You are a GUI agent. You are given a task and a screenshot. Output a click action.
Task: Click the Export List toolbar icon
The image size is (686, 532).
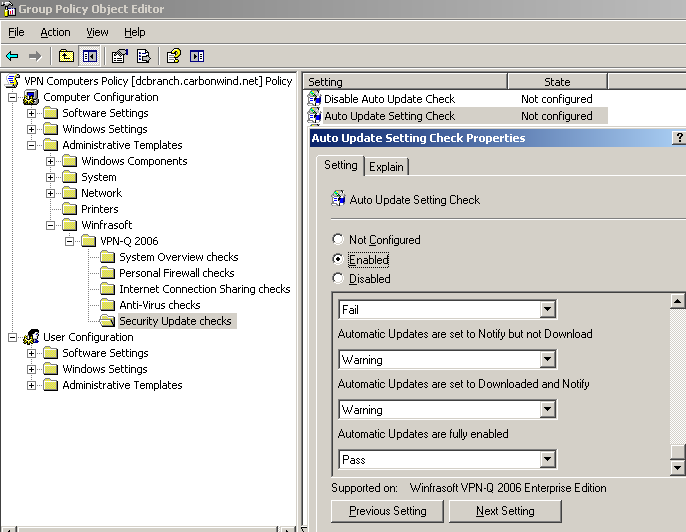144,56
